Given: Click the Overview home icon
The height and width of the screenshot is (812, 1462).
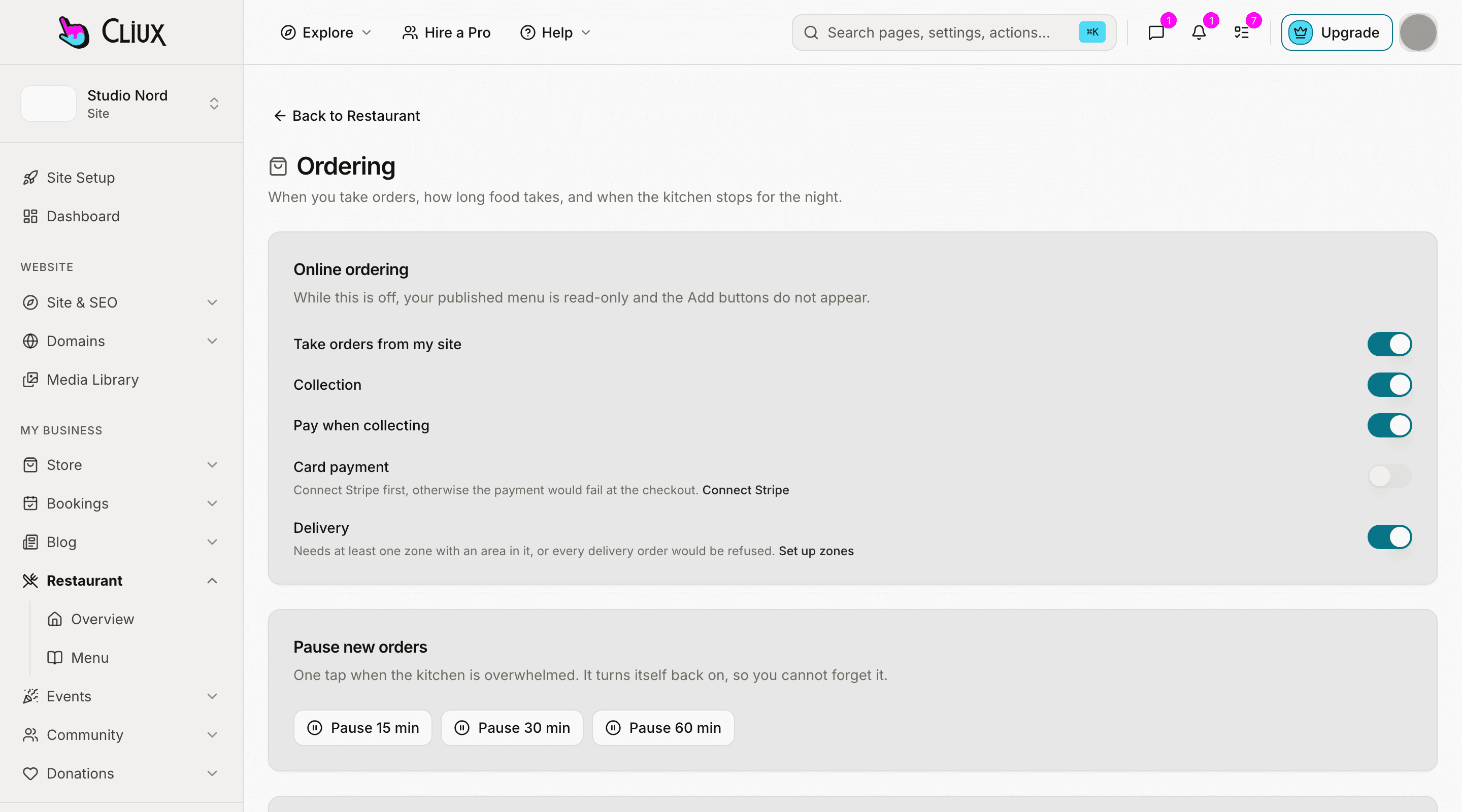Looking at the screenshot, I should coord(54,619).
